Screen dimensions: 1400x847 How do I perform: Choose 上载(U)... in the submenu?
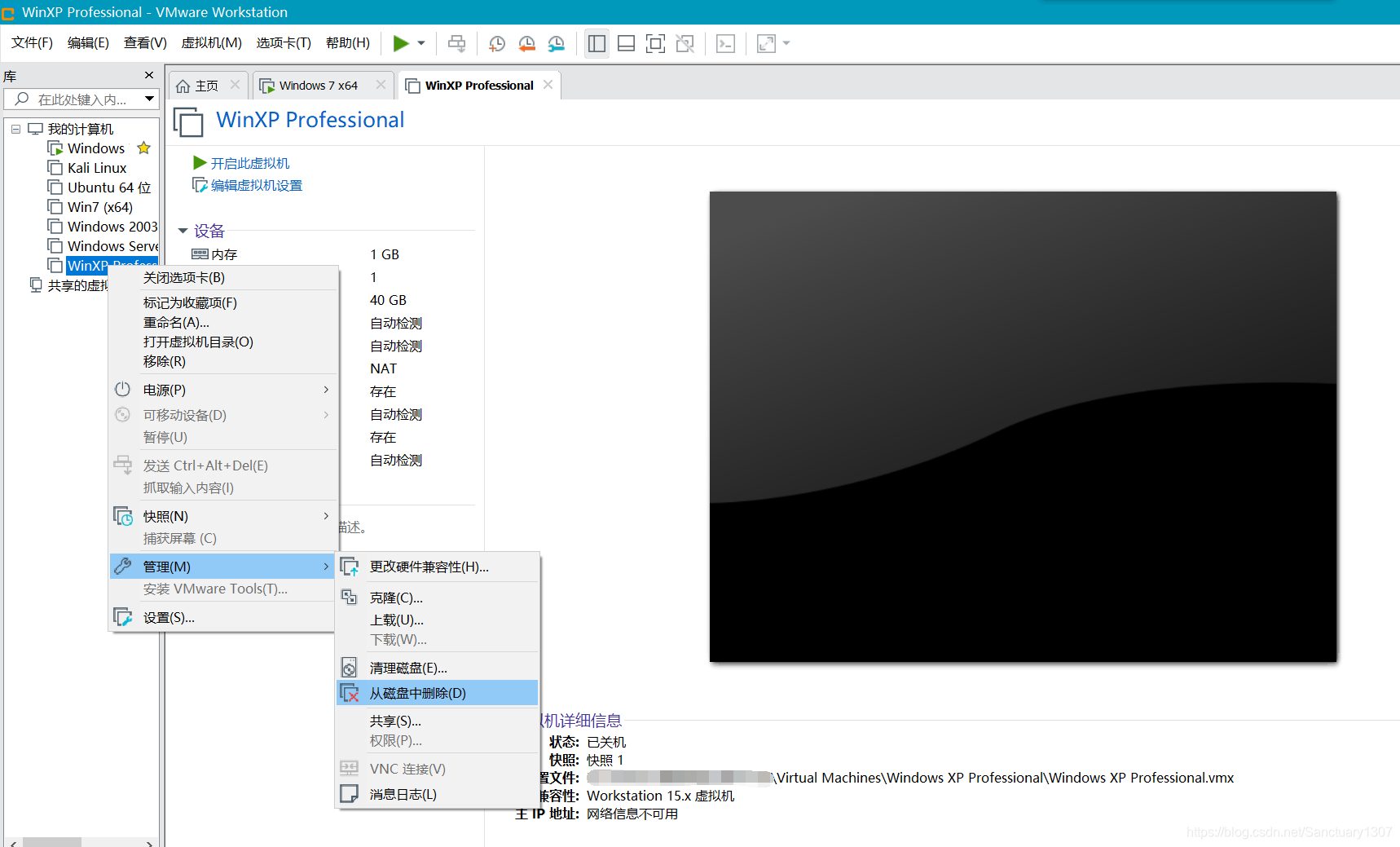pos(438,620)
